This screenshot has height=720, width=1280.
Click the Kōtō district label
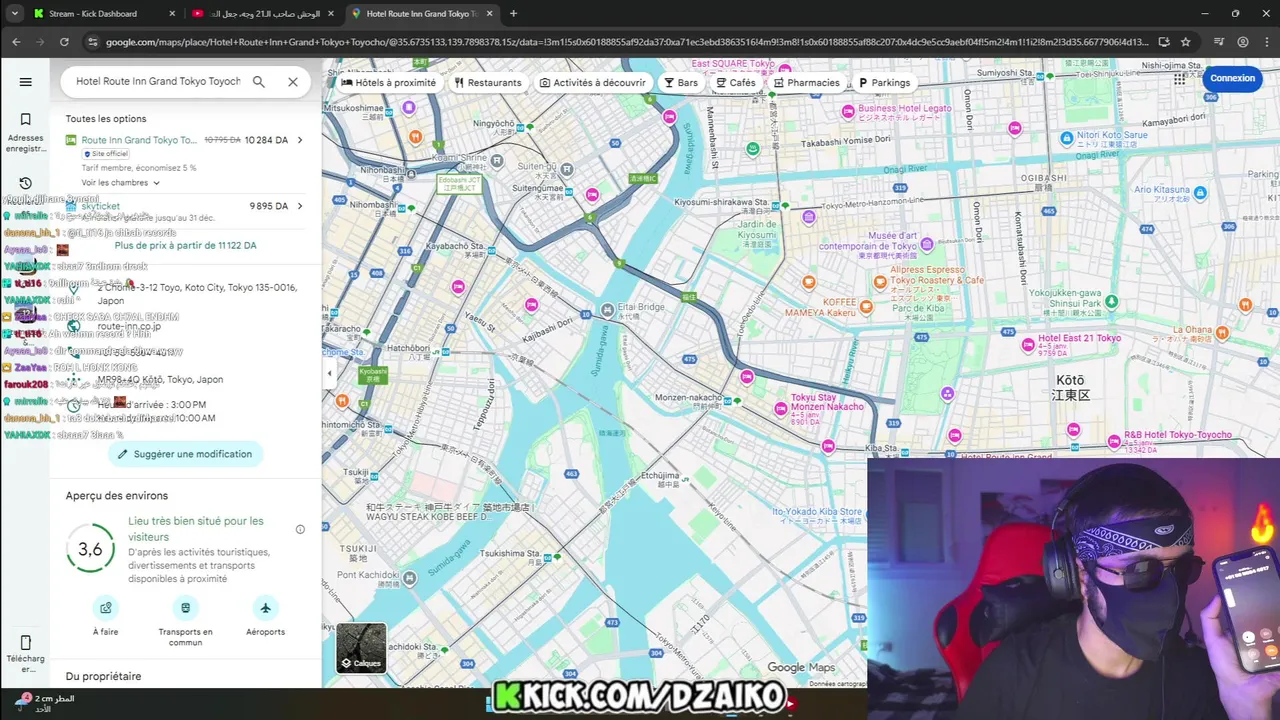1070,387
